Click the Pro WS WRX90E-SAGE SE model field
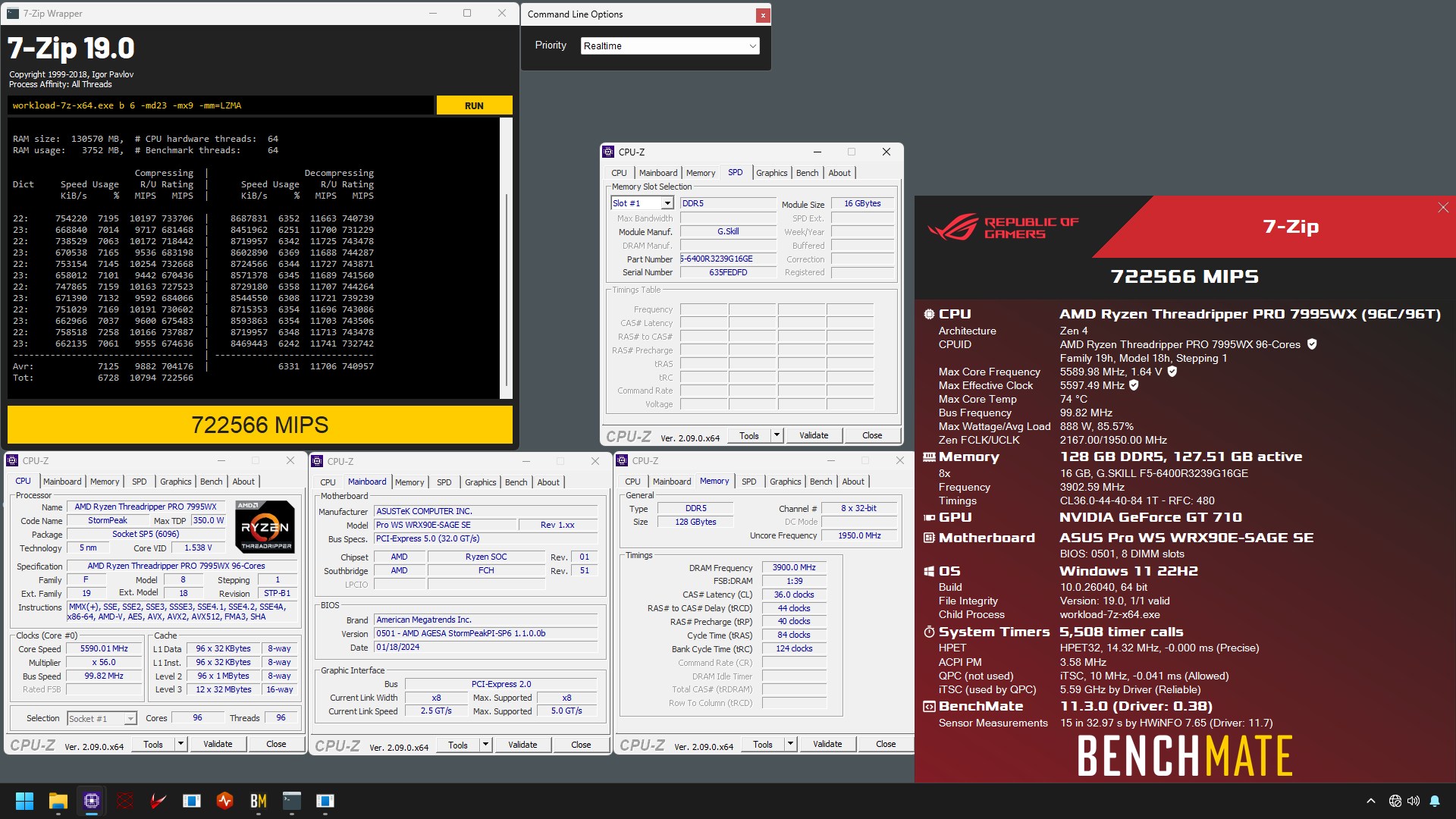The image size is (1456, 819). [445, 525]
